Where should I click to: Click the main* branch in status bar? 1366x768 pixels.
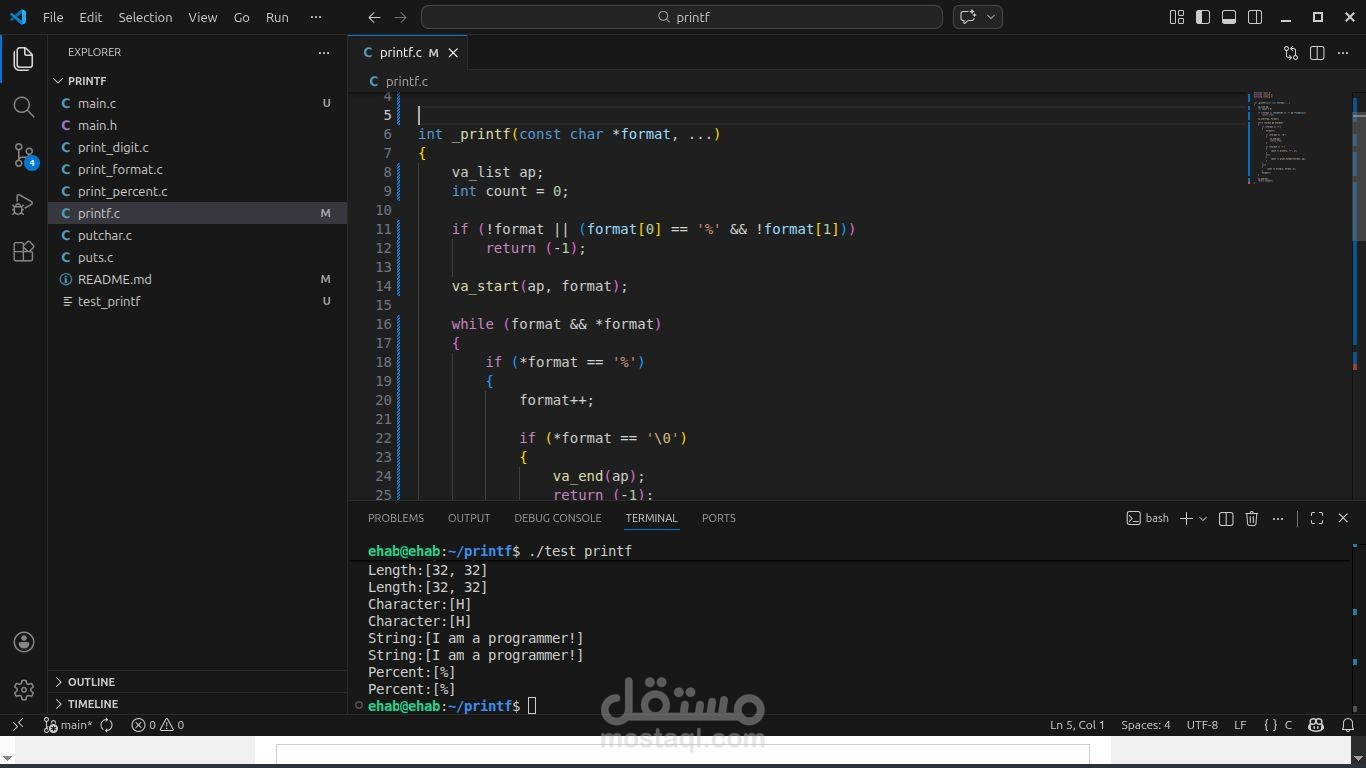point(68,725)
